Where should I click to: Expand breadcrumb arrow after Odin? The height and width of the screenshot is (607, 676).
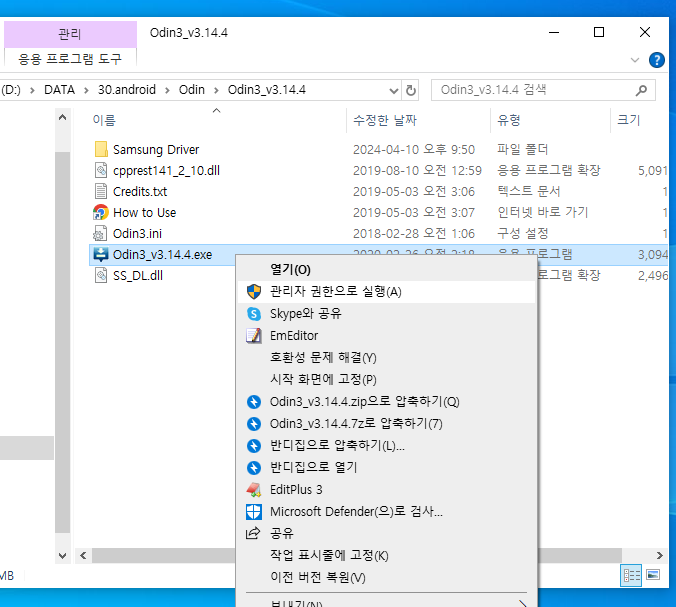[x=216, y=90]
